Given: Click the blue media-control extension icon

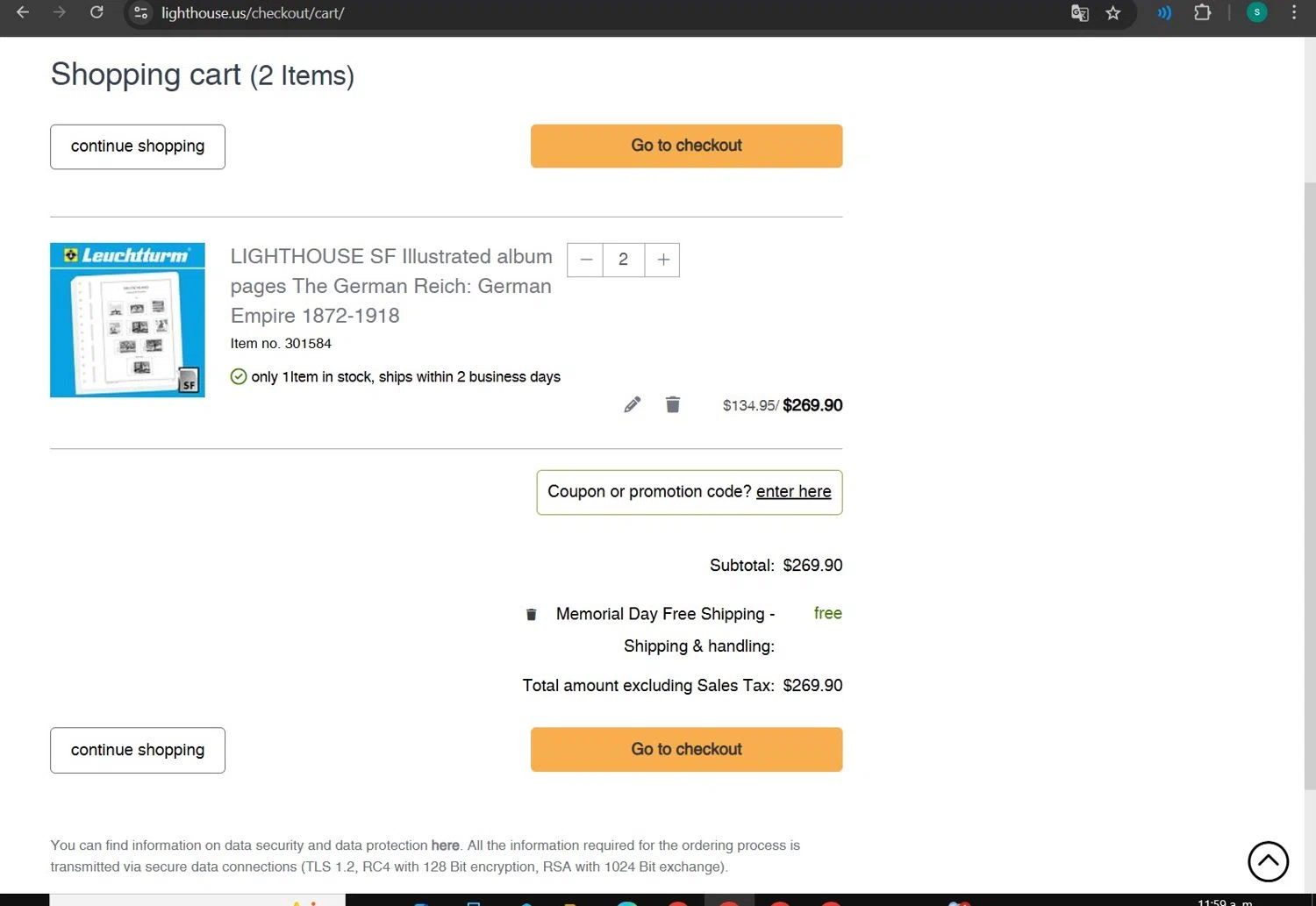Looking at the screenshot, I should click(x=1164, y=13).
